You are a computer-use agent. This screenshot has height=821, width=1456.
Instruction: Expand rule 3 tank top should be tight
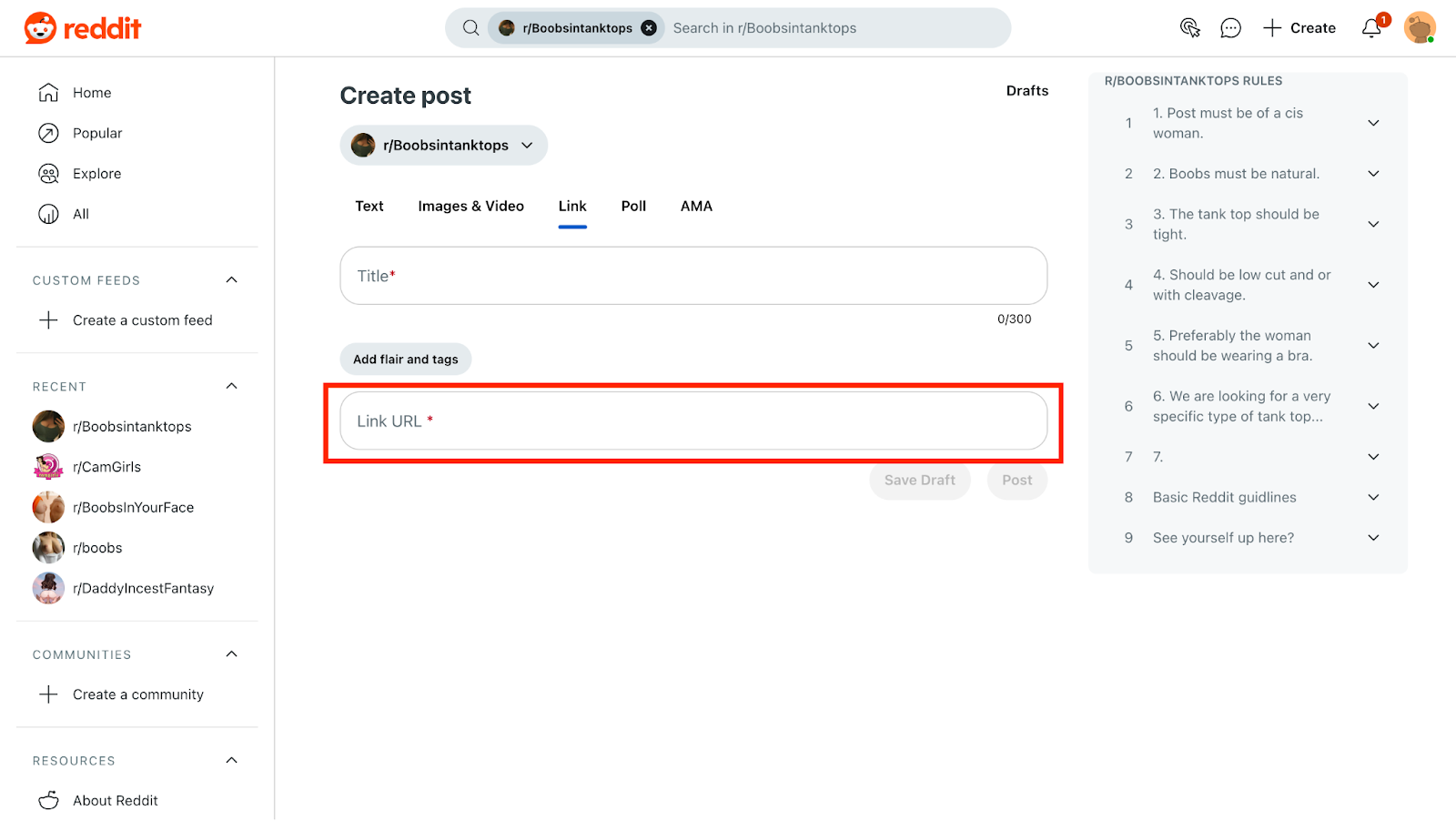pos(1373,224)
